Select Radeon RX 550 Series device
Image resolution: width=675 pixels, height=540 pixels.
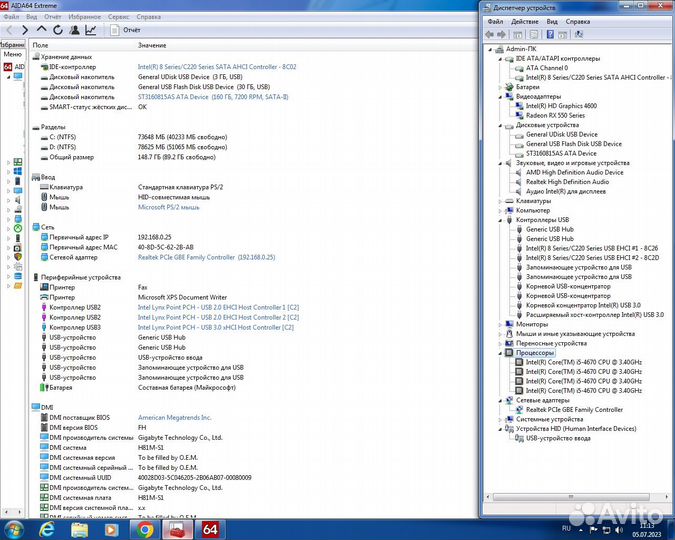tap(555, 115)
